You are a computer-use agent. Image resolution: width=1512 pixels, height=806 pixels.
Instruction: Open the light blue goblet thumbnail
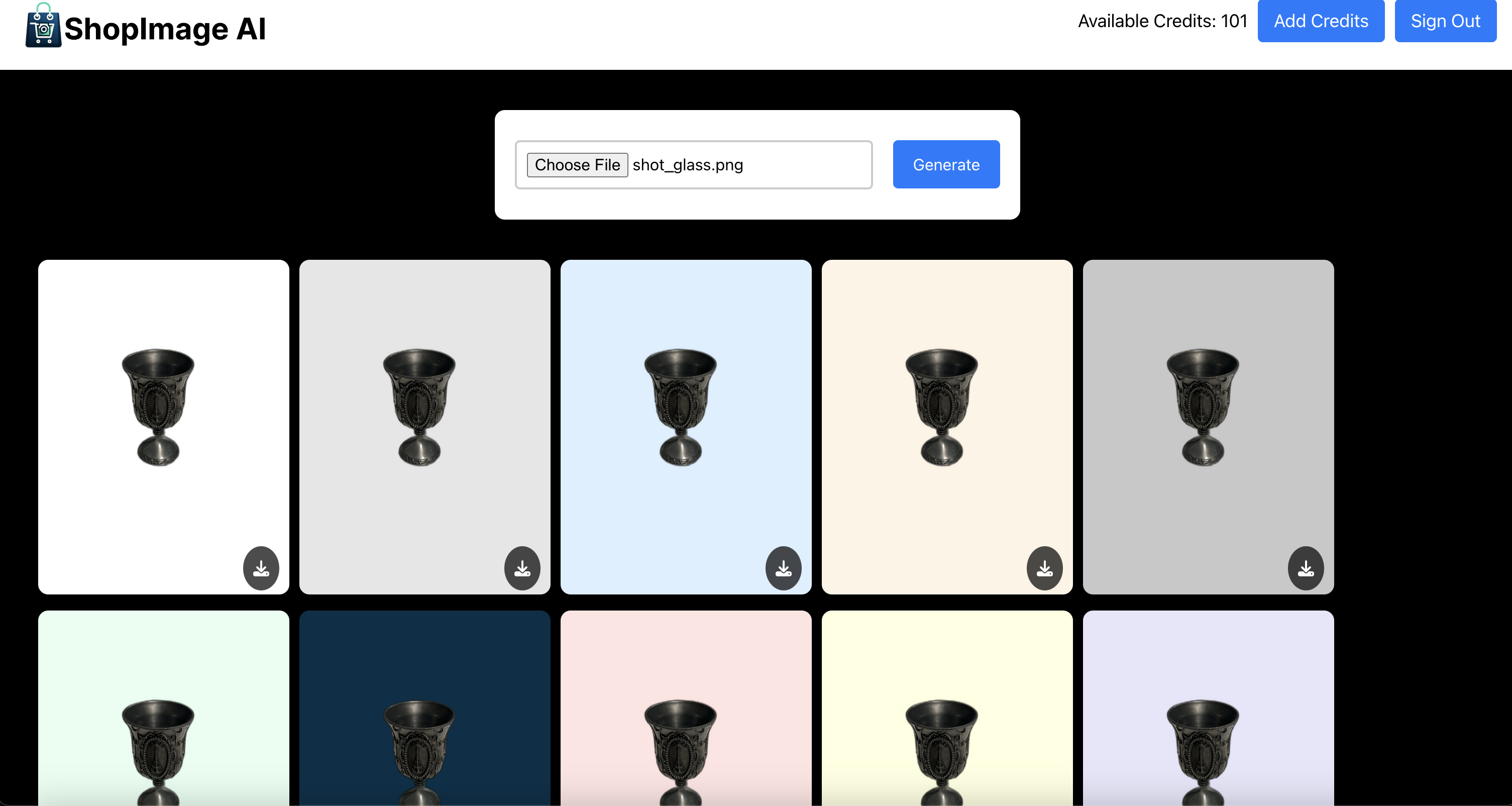pos(686,411)
